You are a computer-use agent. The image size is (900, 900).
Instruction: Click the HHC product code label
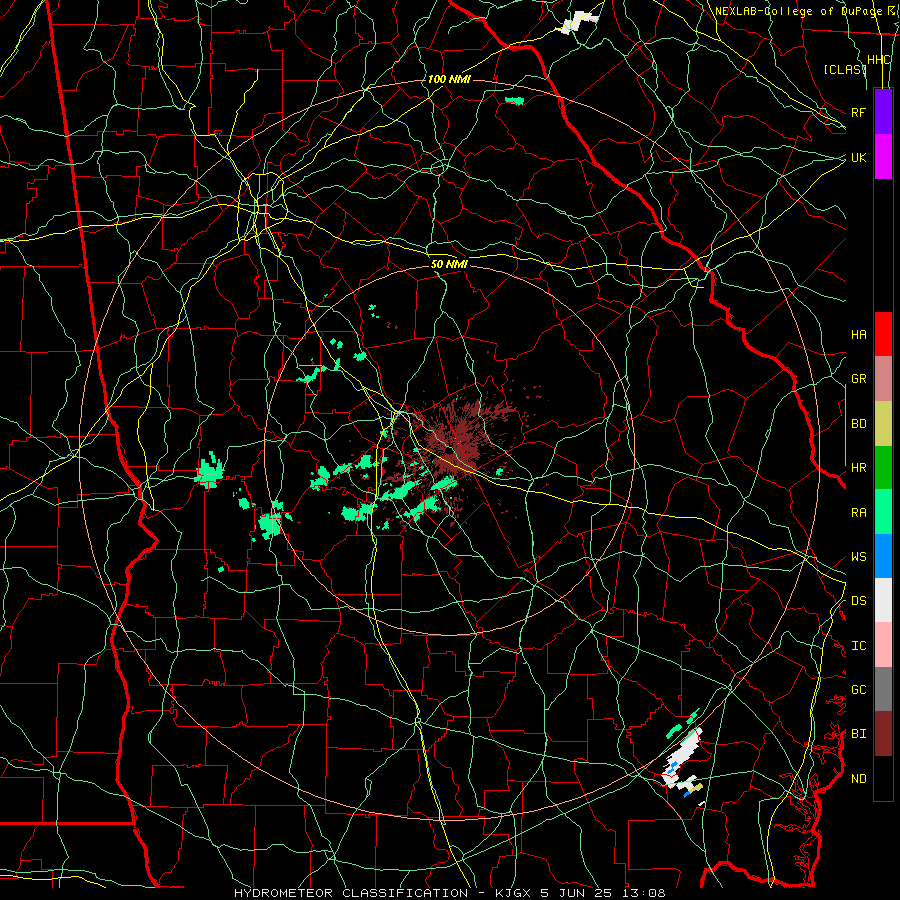click(879, 60)
